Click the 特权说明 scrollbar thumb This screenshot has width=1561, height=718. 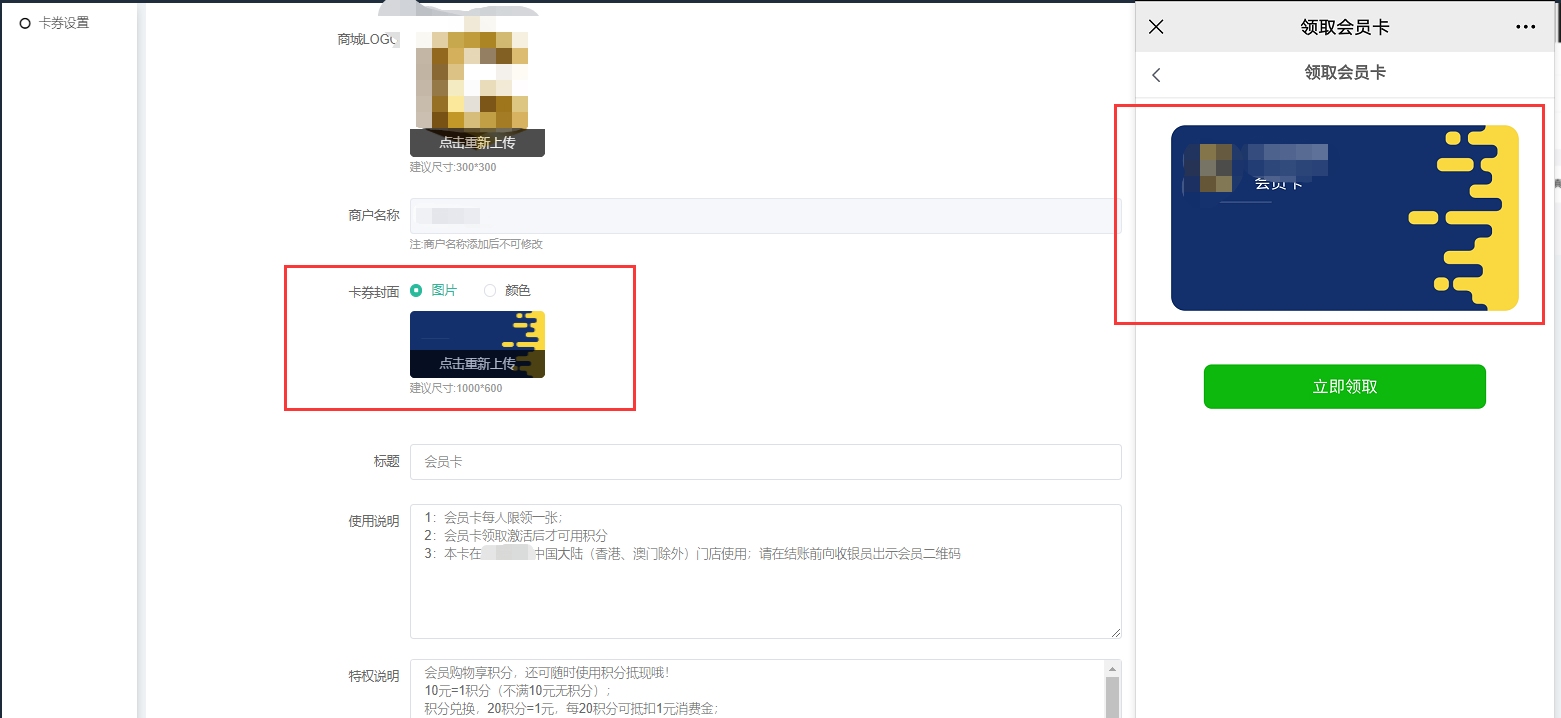(x=1112, y=698)
